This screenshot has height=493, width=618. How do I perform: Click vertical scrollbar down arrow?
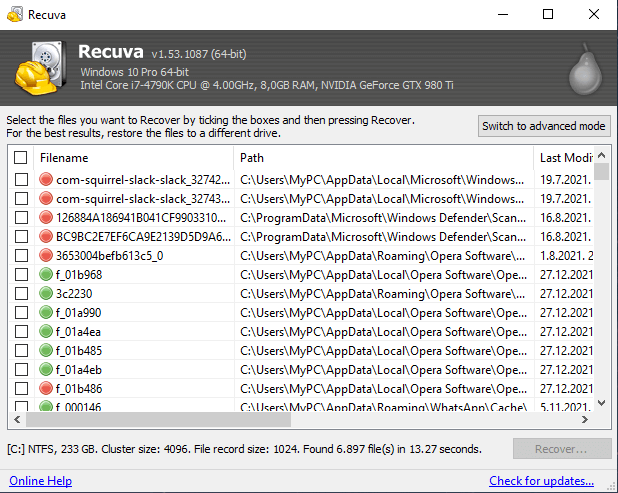[x=601, y=403]
